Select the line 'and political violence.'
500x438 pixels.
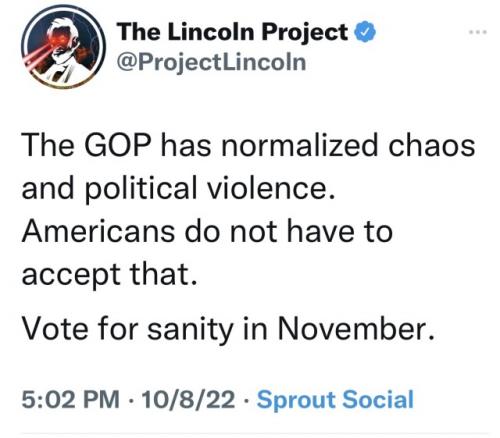178,189
